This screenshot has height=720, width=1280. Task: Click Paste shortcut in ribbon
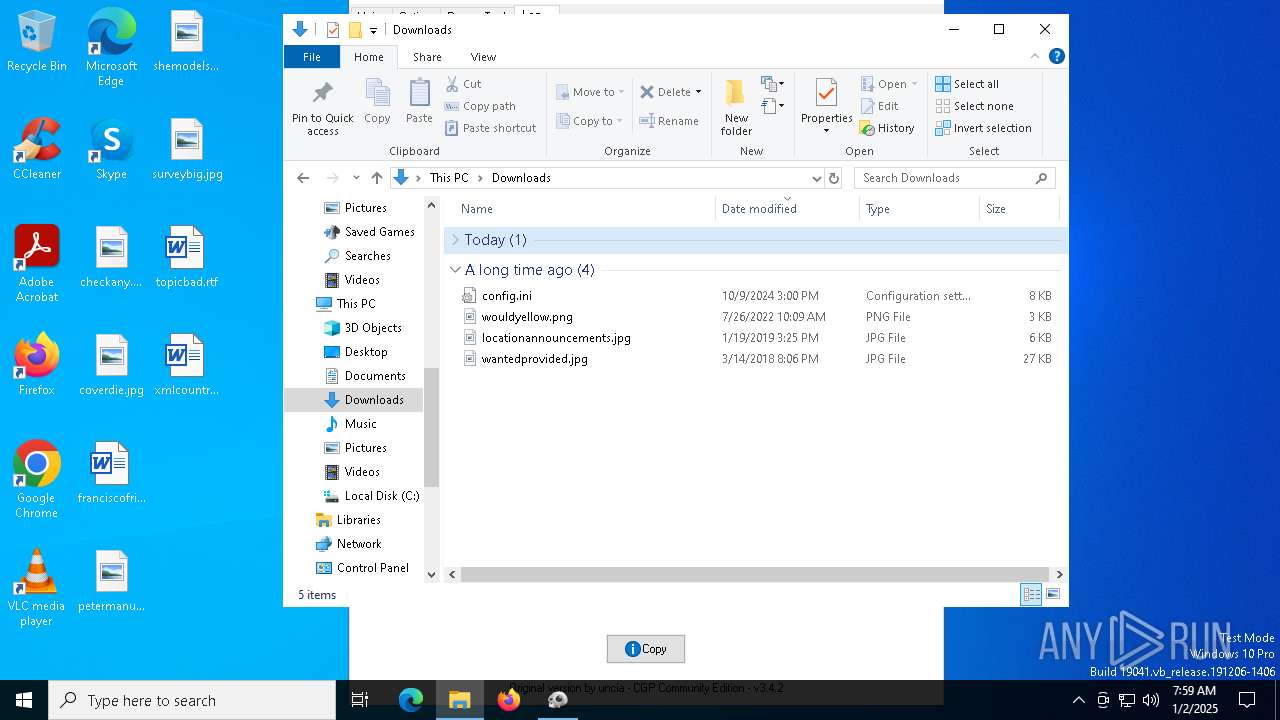pyautogui.click(x=490, y=128)
